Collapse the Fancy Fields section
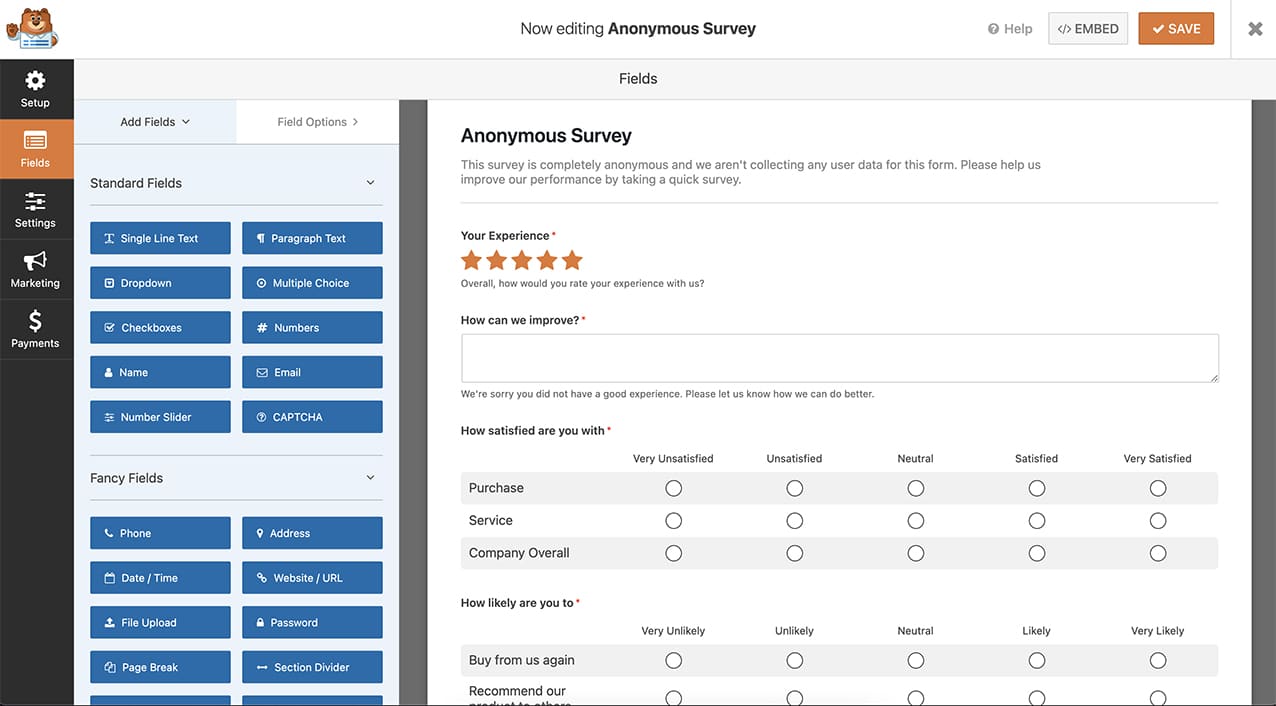 370,478
